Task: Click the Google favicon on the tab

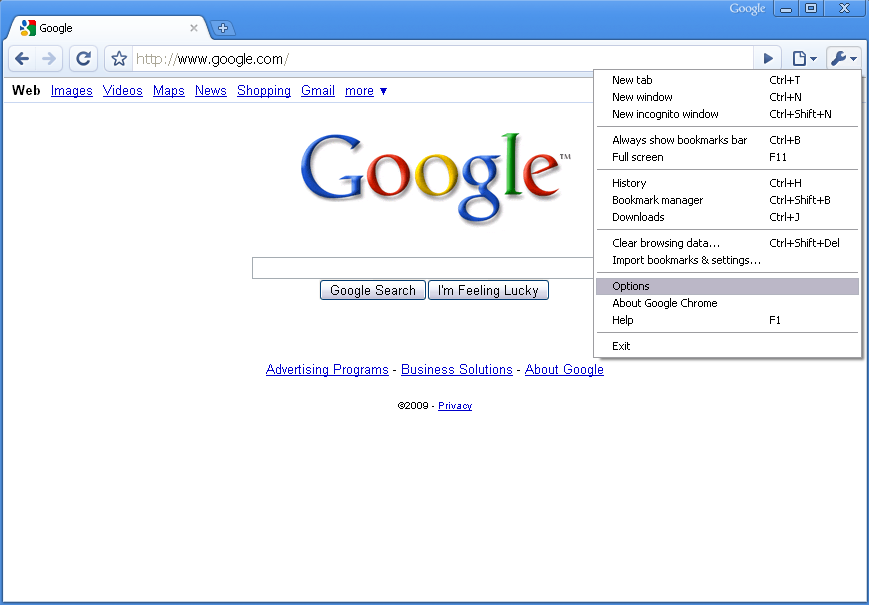Action: [28, 28]
